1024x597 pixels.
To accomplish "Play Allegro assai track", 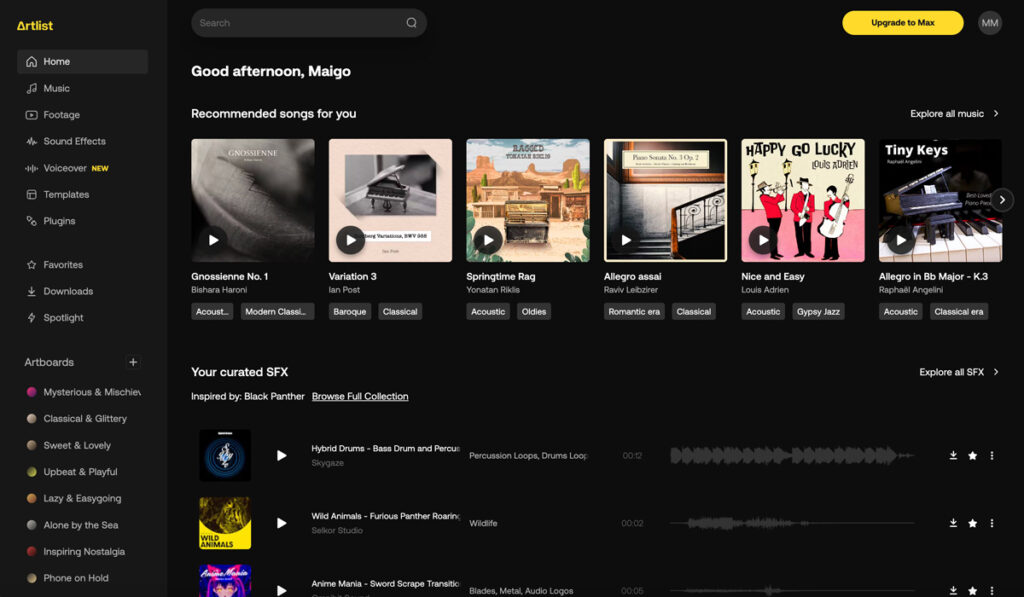I will tap(626, 240).
